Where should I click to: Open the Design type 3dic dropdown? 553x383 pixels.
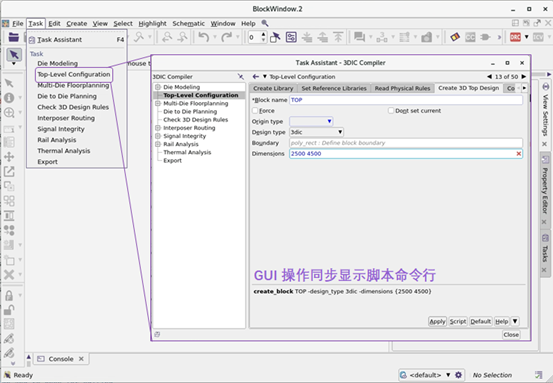pos(316,132)
